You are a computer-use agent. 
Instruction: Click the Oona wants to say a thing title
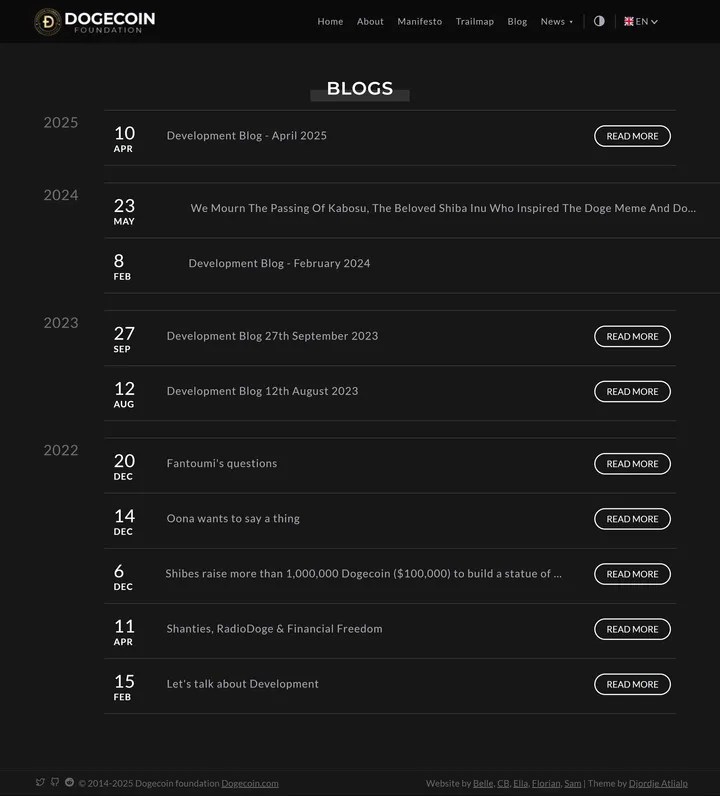pyautogui.click(x=233, y=519)
